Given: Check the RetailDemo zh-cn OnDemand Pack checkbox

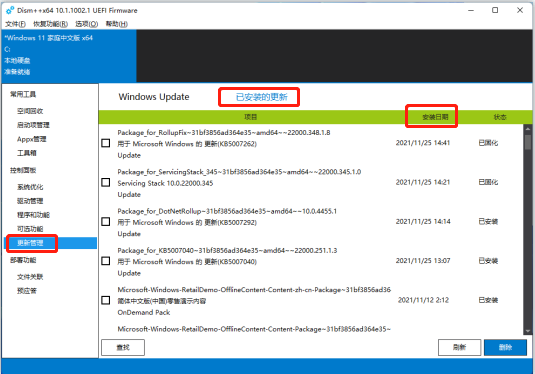Looking at the screenshot, I should click(106, 300).
